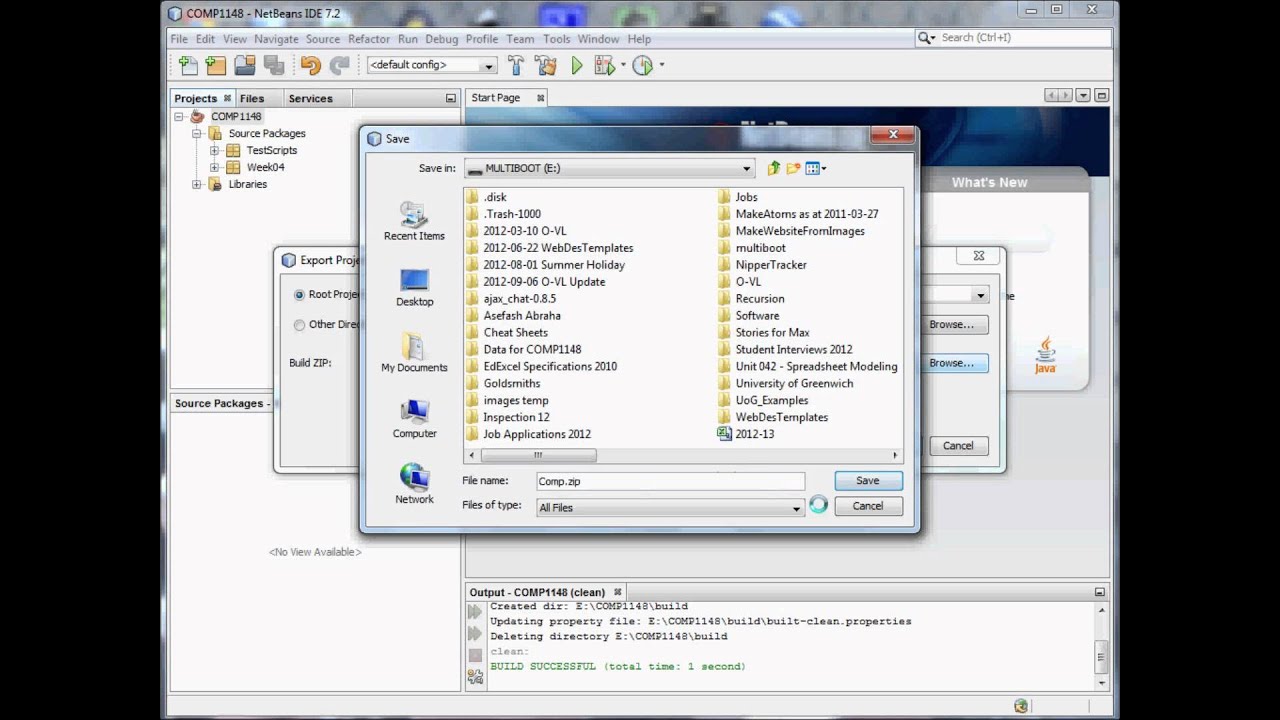Select Root Project radio button
1280x720 pixels.
click(299, 295)
